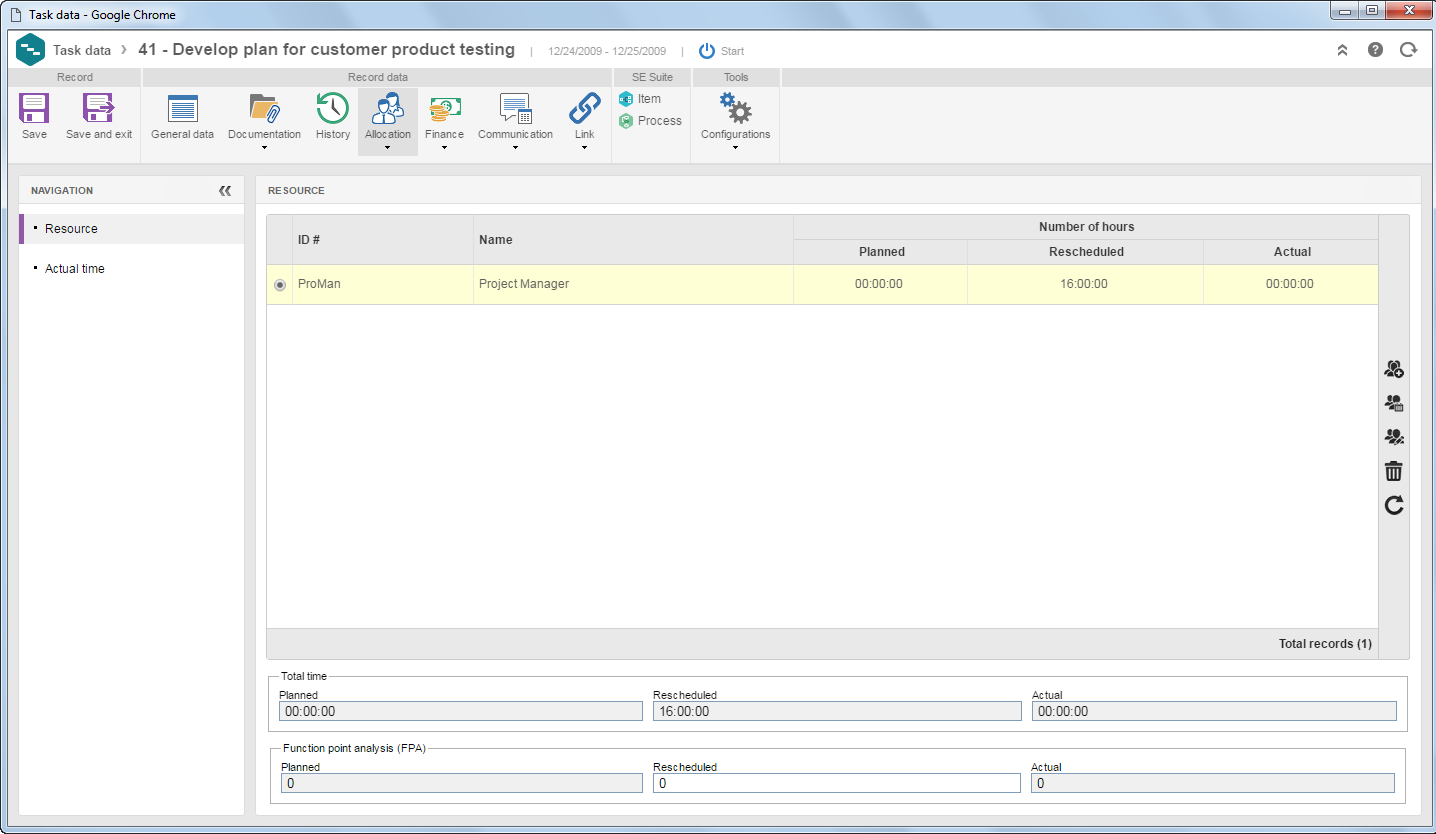Select the ProMan row radio button
Image resolution: width=1436 pixels, height=834 pixels.
point(279,285)
